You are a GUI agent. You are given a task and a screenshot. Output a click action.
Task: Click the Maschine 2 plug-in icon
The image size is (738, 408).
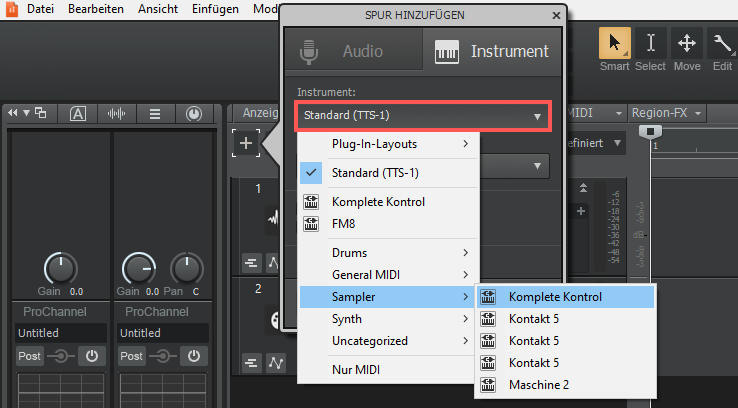coord(488,385)
